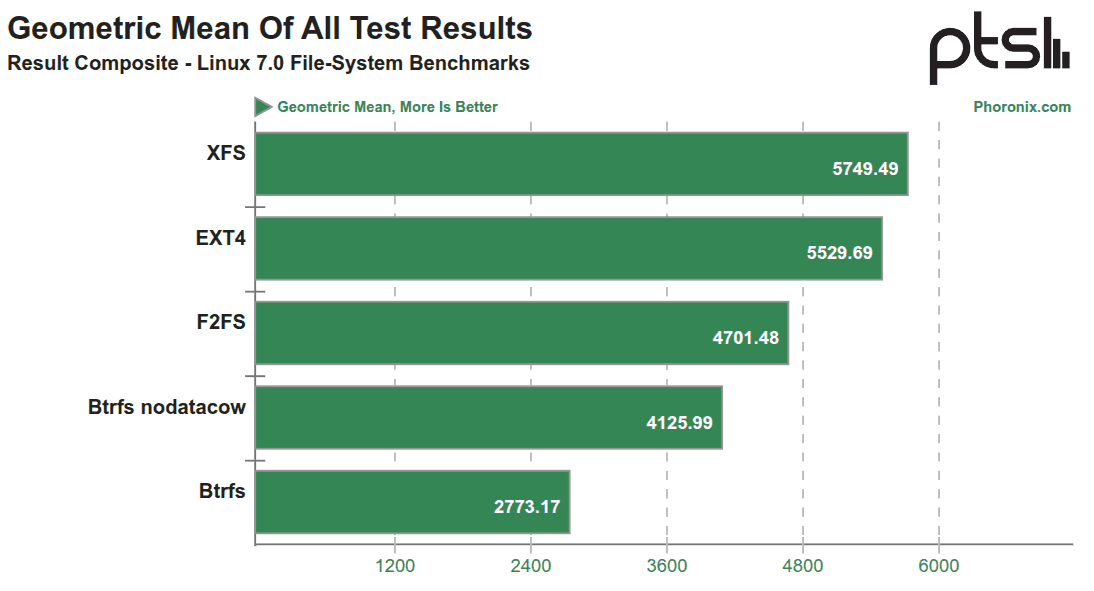This screenshot has width=1094, height=591.
Task: Select the 4800 x-axis tick label
Action: pos(803,566)
